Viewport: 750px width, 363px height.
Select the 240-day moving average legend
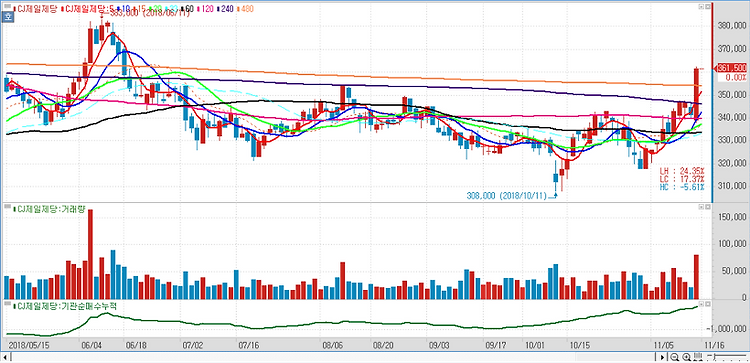coord(225,9)
